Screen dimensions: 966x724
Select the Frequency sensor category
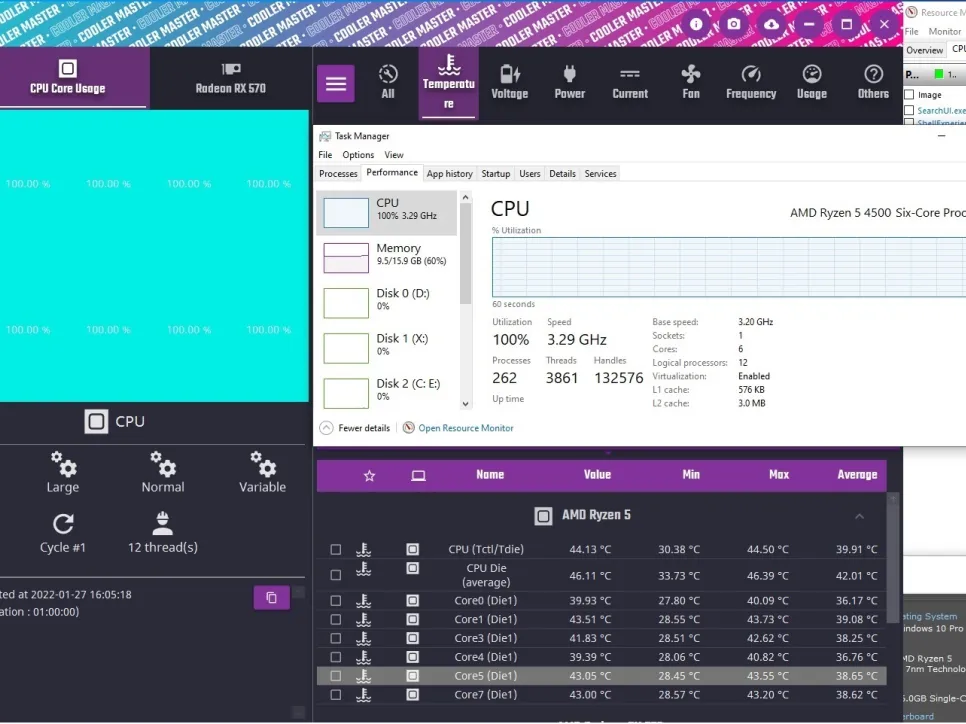(x=751, y=83)
